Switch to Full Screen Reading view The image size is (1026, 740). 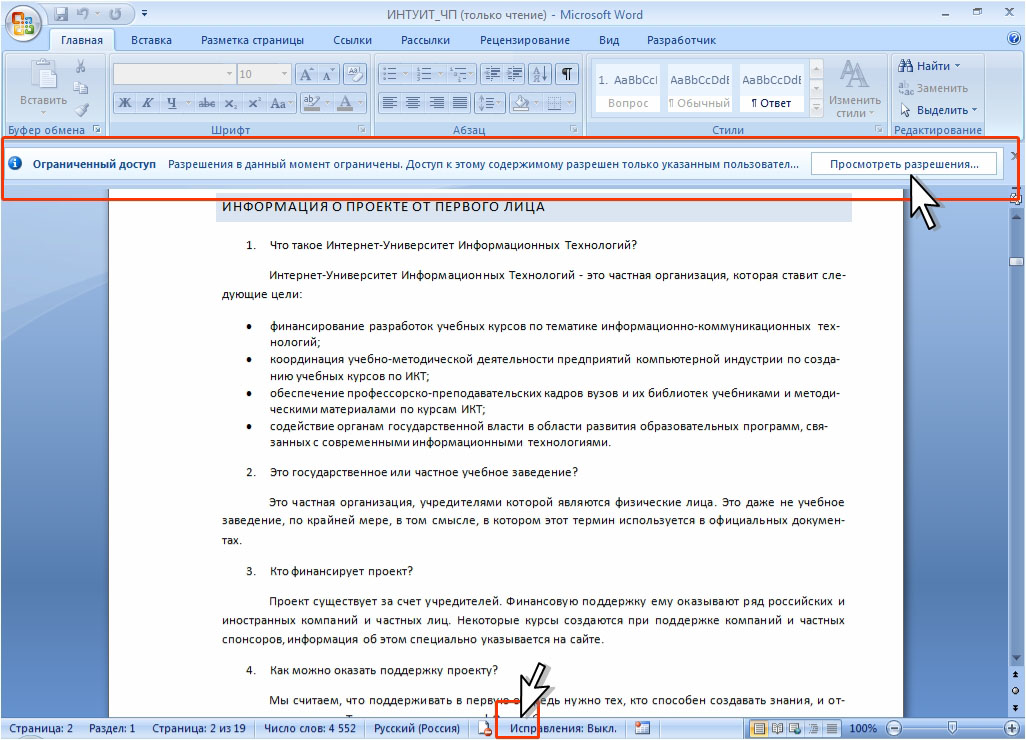pyautogui.click(x=777, y=728)
